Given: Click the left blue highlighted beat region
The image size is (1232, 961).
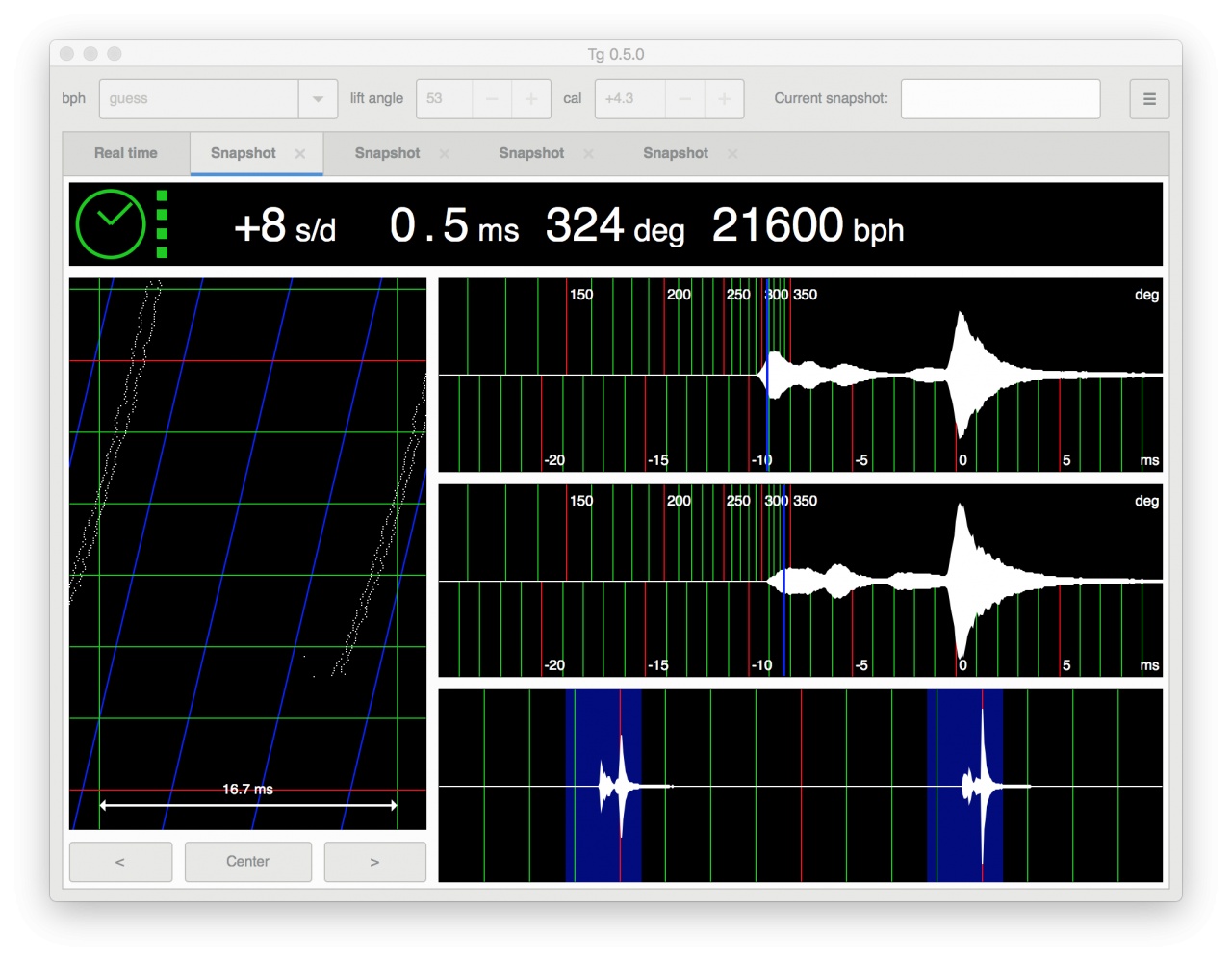Looking at the screenshot, I should click(x=603, y=786).
